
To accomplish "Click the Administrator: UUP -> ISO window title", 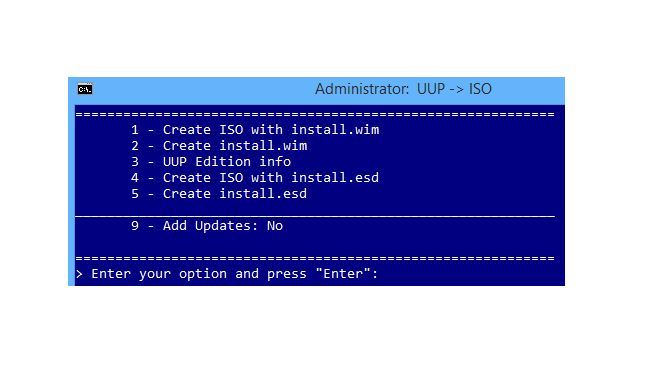I will [403, 89].
